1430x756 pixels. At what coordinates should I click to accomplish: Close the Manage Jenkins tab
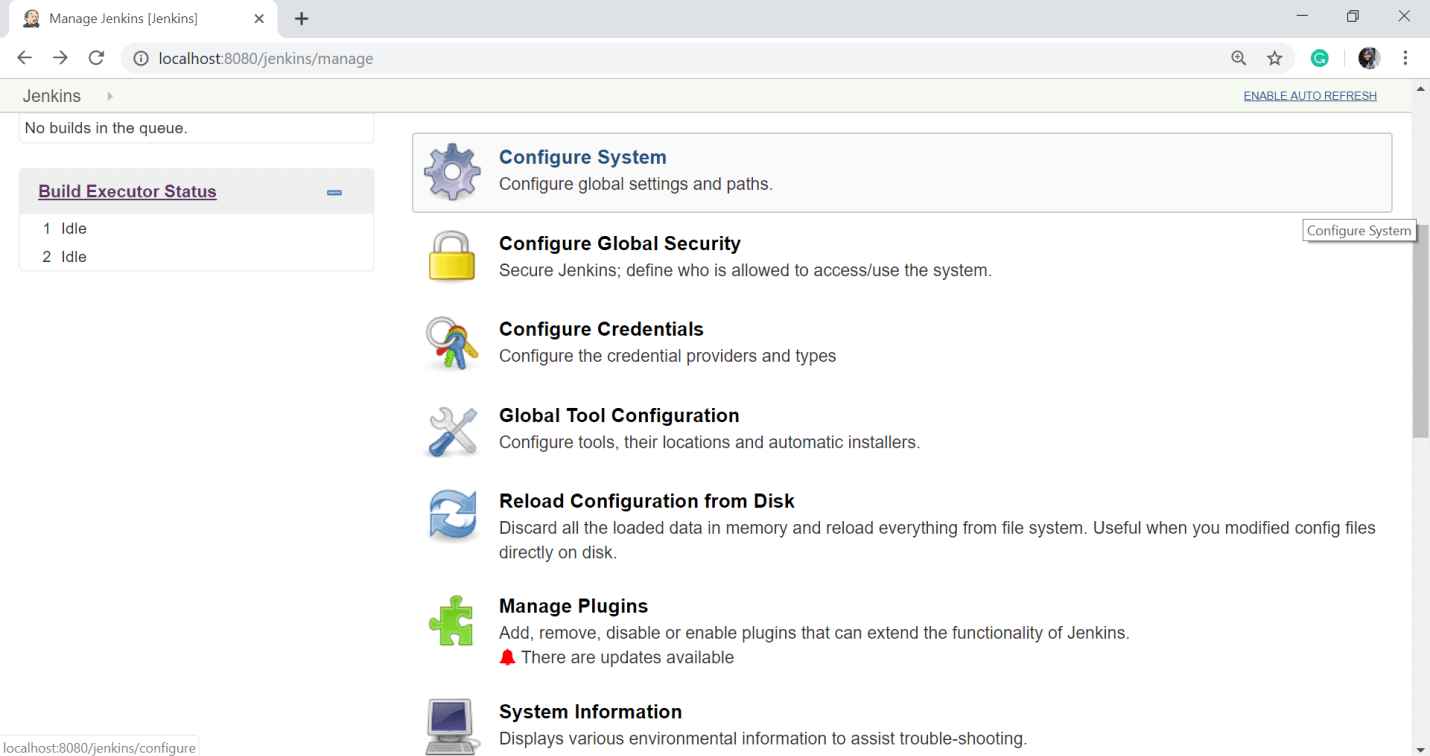point(259,19)
